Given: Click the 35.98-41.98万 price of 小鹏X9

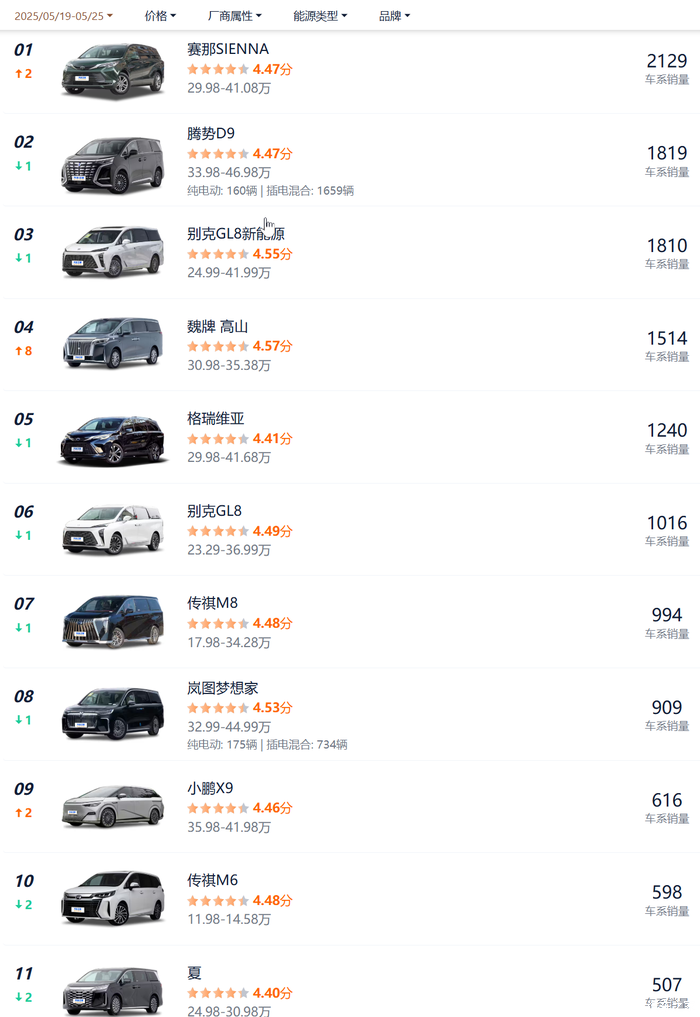Looking at the screenshot, I should point(228,827).
